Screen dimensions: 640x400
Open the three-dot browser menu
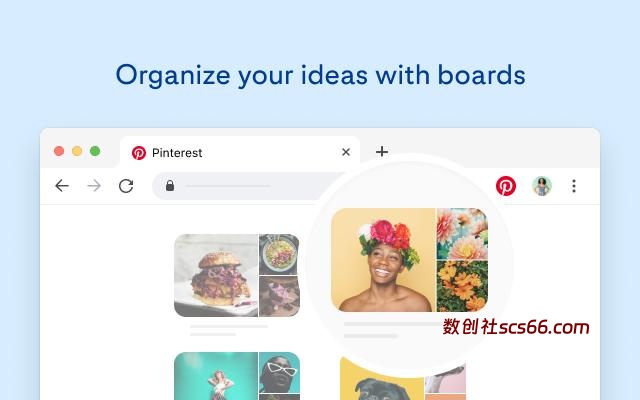coord(574,186)
